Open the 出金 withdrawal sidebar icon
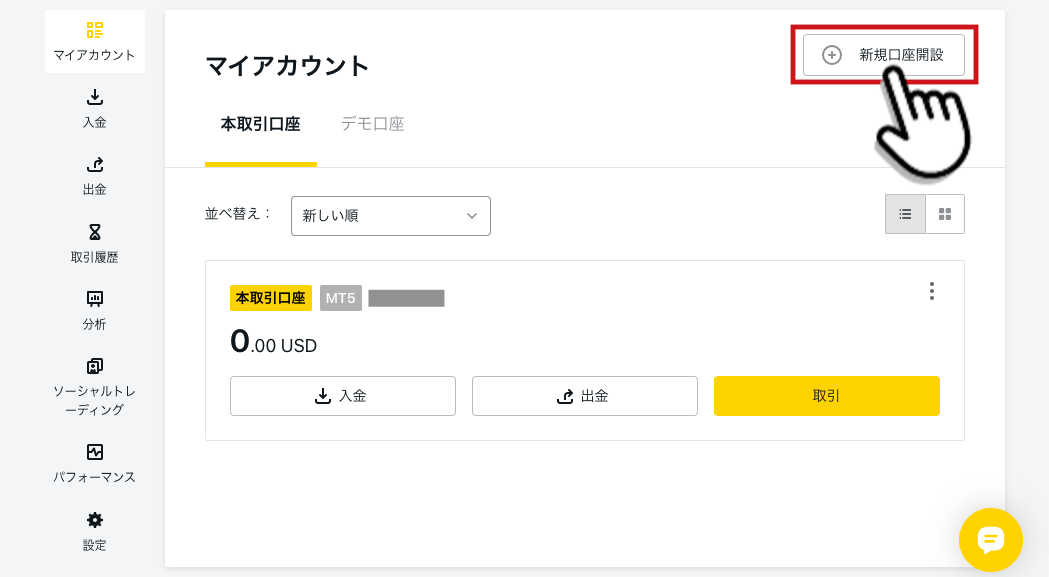 coord(94,165)
